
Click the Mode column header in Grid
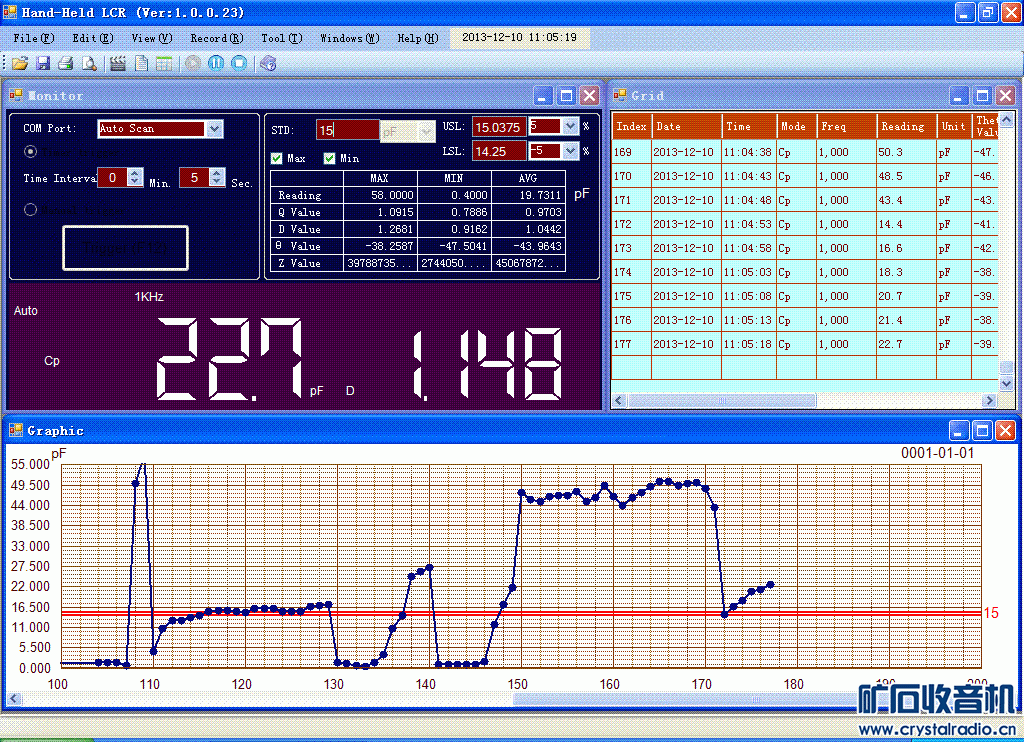tap(796, 126)
